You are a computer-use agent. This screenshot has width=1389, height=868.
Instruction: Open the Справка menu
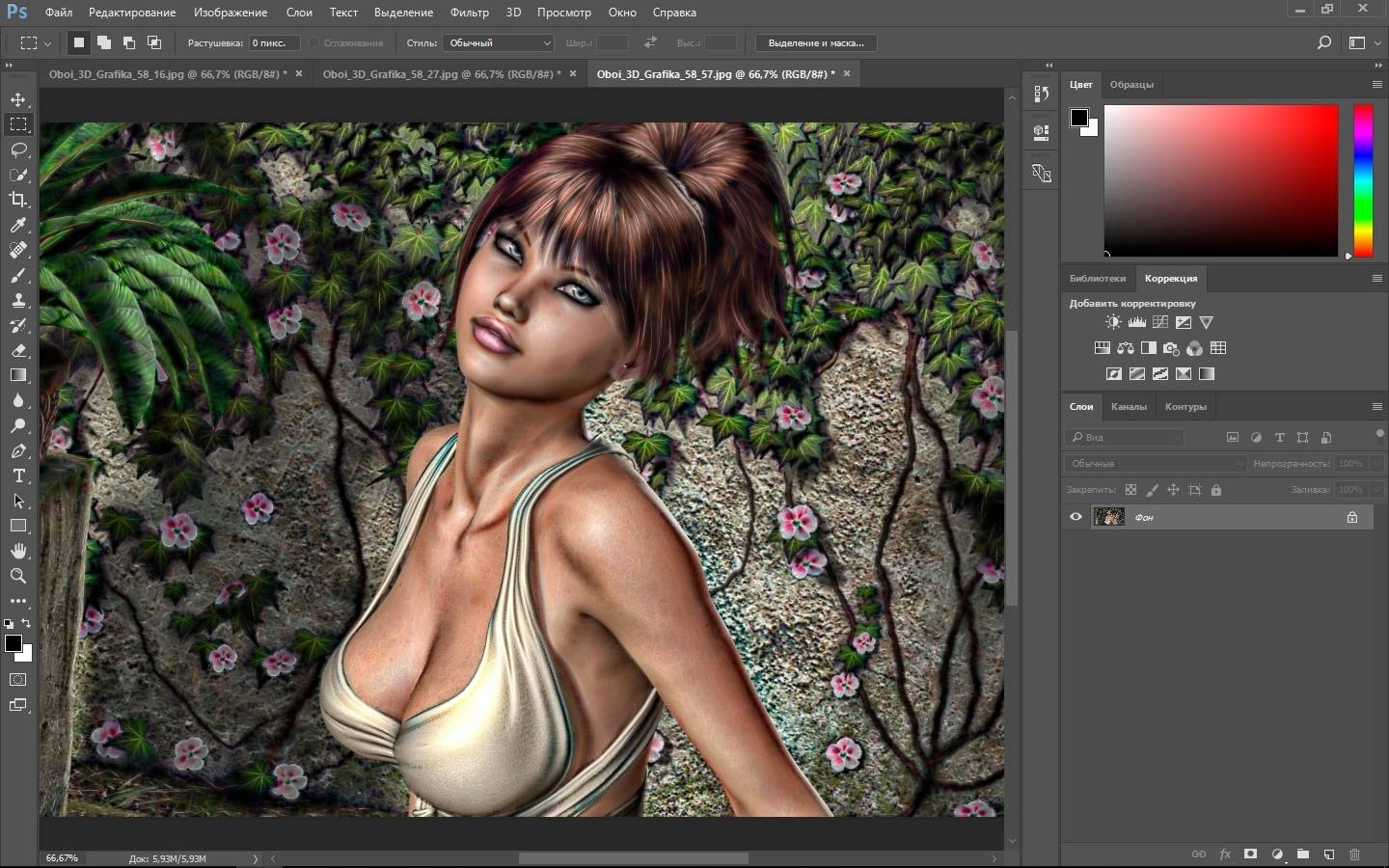tap(674, 13)
